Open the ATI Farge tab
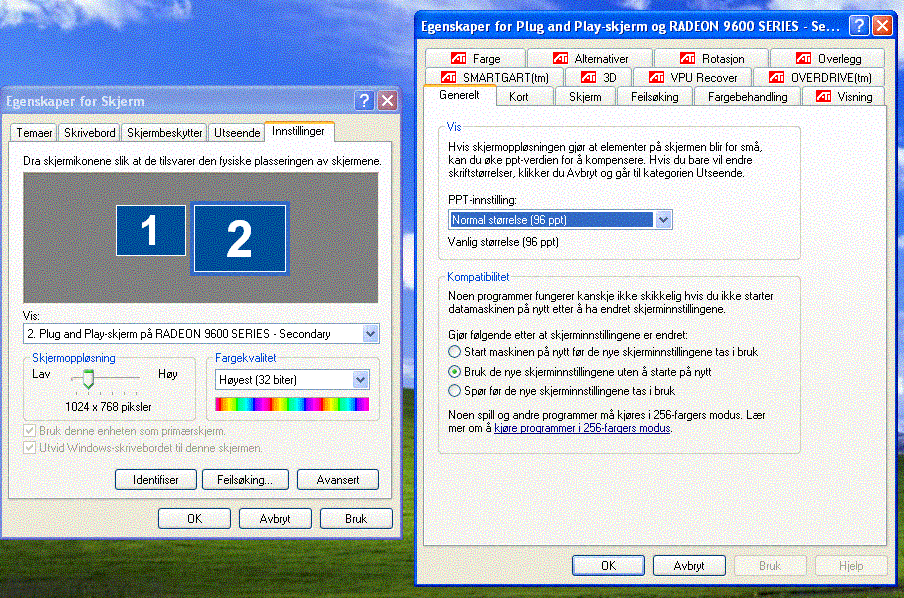This screenshot has width=904, height=598. [x=476, y=59]
